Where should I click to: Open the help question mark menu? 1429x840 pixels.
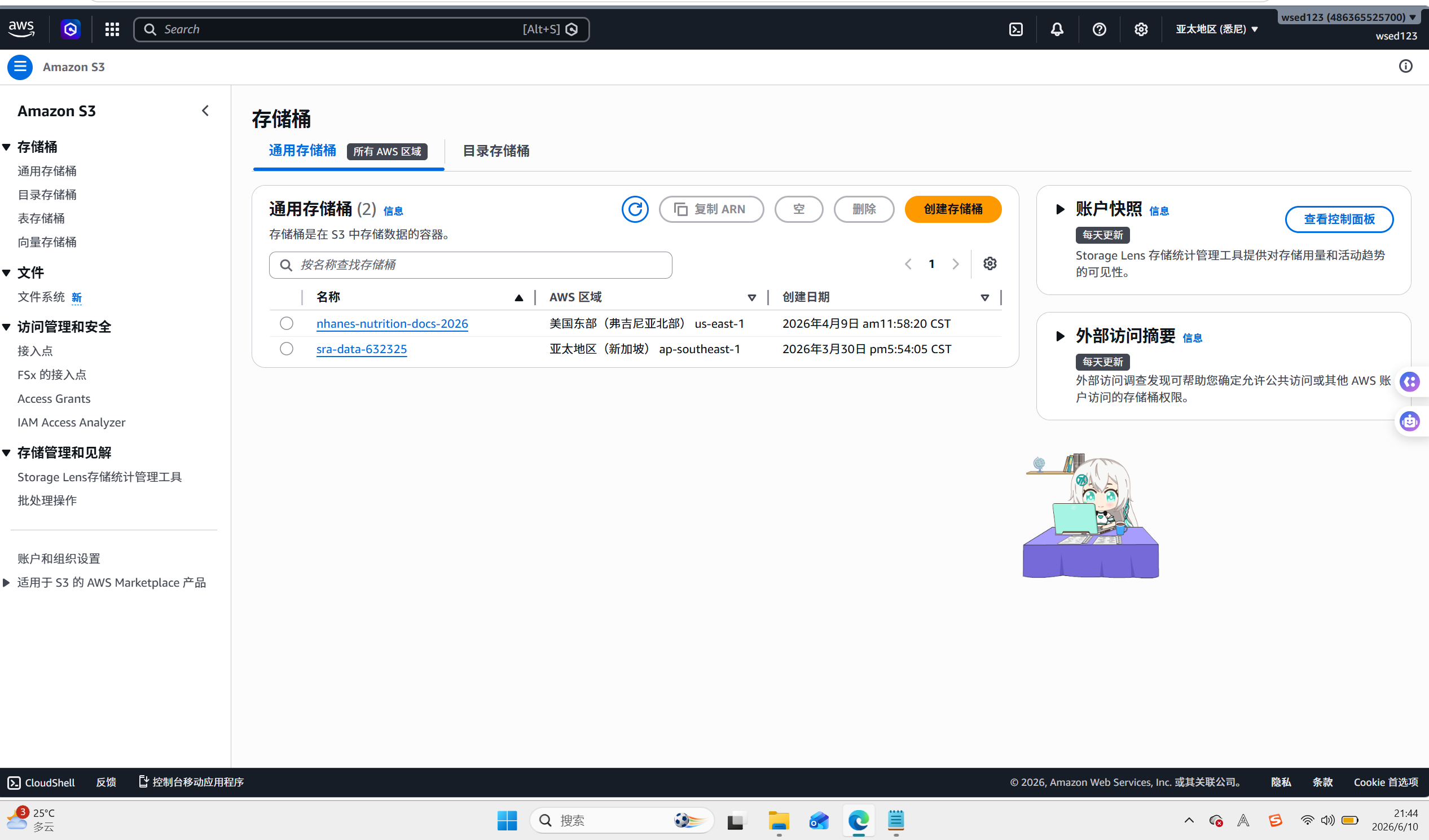pyautogui.click(x=1099, y=29)
